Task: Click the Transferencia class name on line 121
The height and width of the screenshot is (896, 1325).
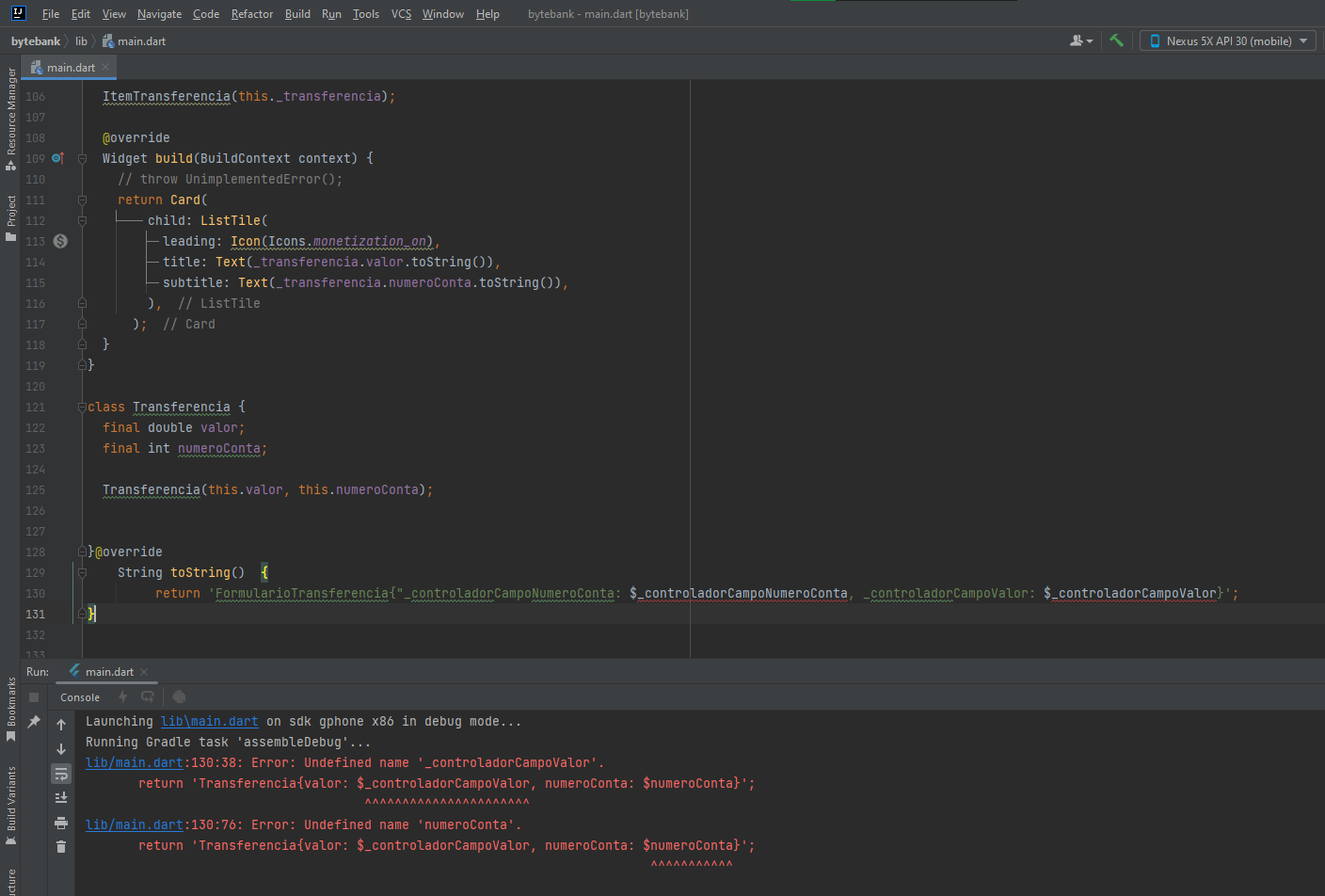Action: tap(182, 408)
